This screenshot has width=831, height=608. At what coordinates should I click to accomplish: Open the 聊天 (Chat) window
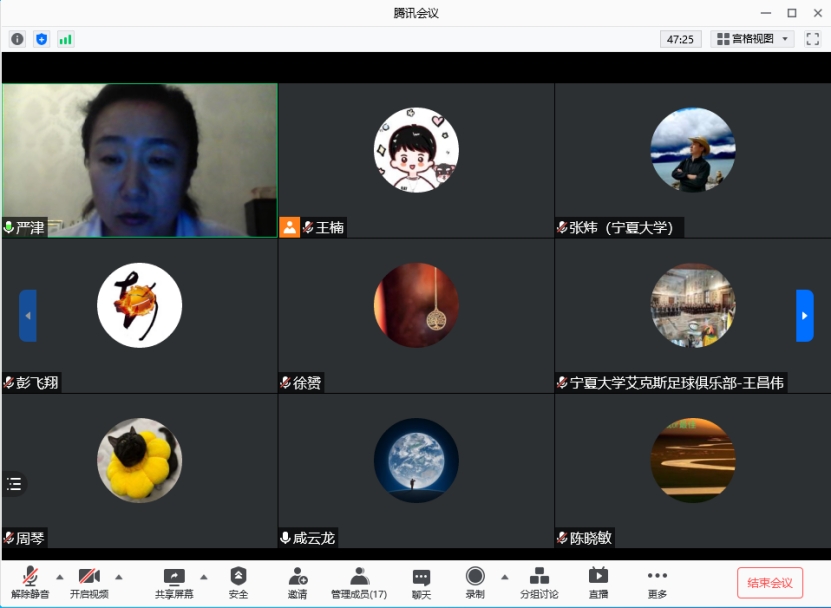click(421, 581)
